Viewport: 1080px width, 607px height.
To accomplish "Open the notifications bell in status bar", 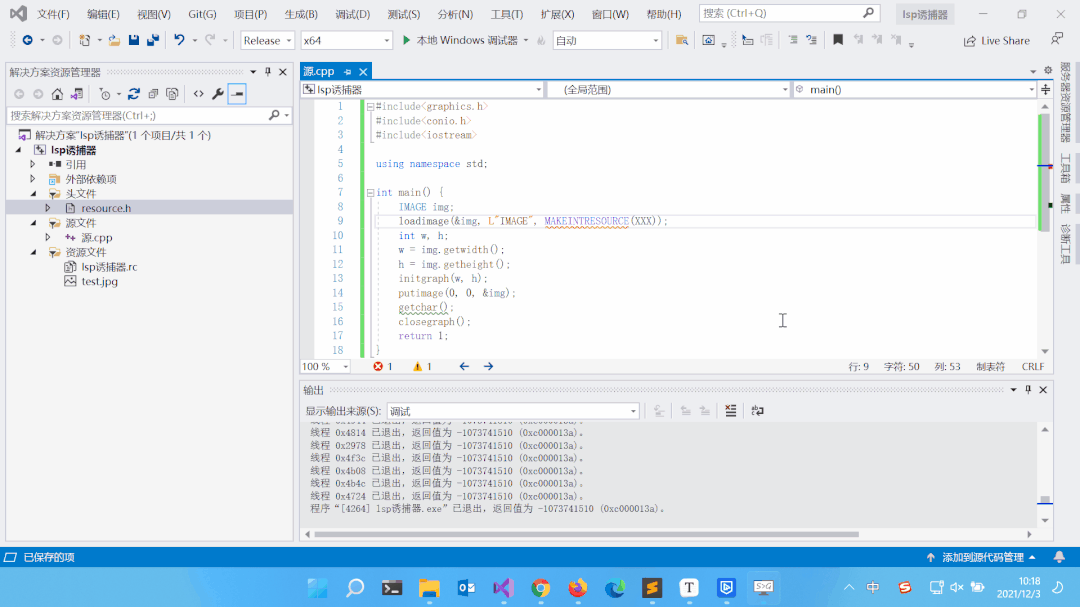I will pyautogui.click(x=1060, y=557).
